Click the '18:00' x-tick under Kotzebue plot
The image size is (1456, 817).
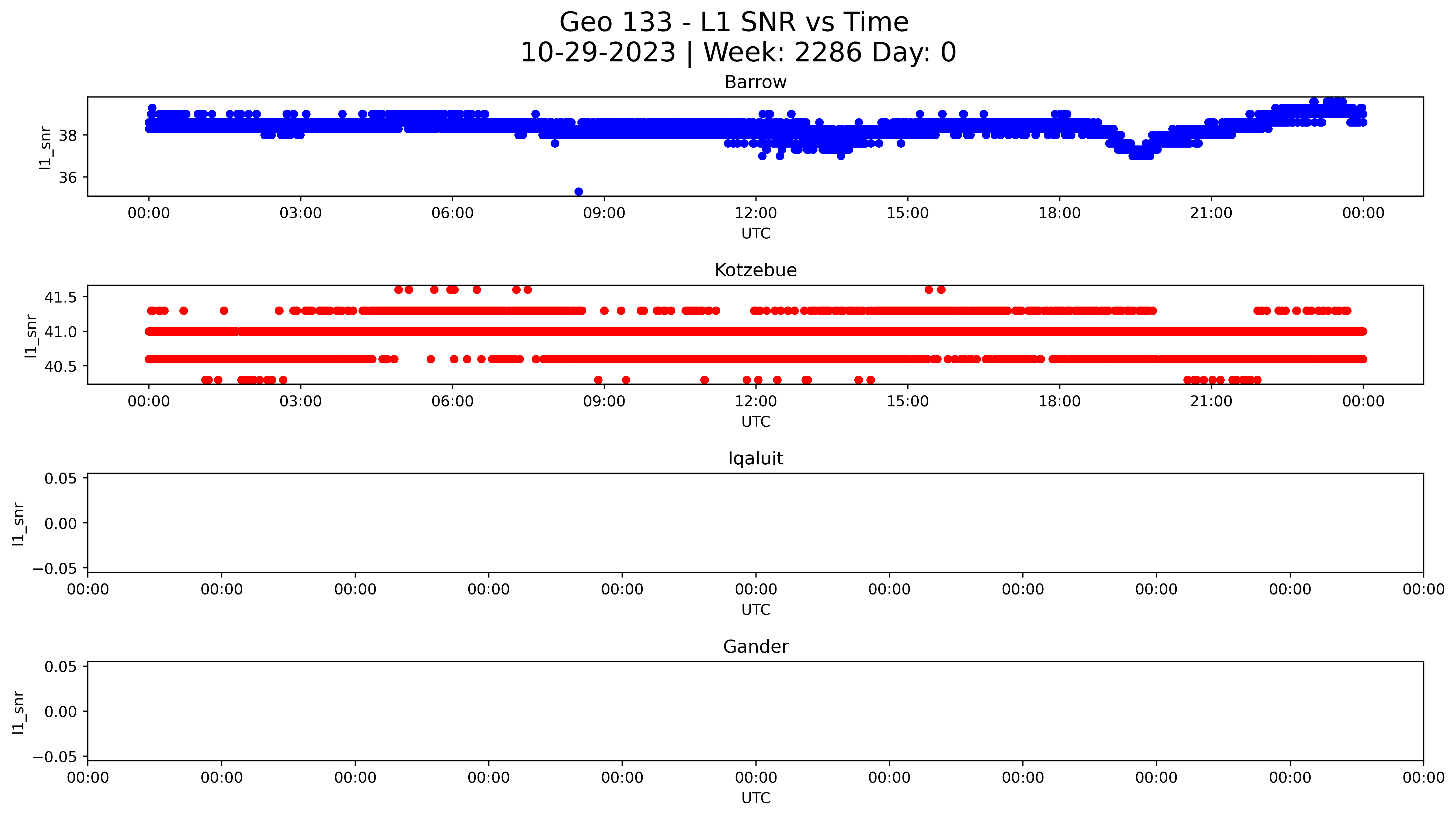(x=1059, y=401)
